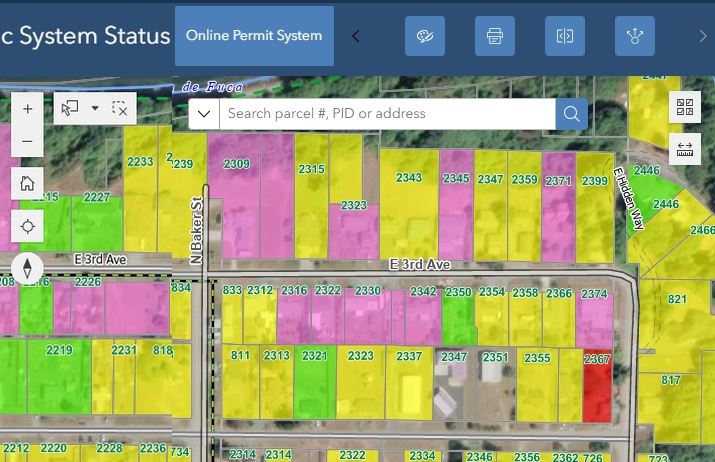Find my current location on map
Screen dimensions: 715x462
pos(27,226)
